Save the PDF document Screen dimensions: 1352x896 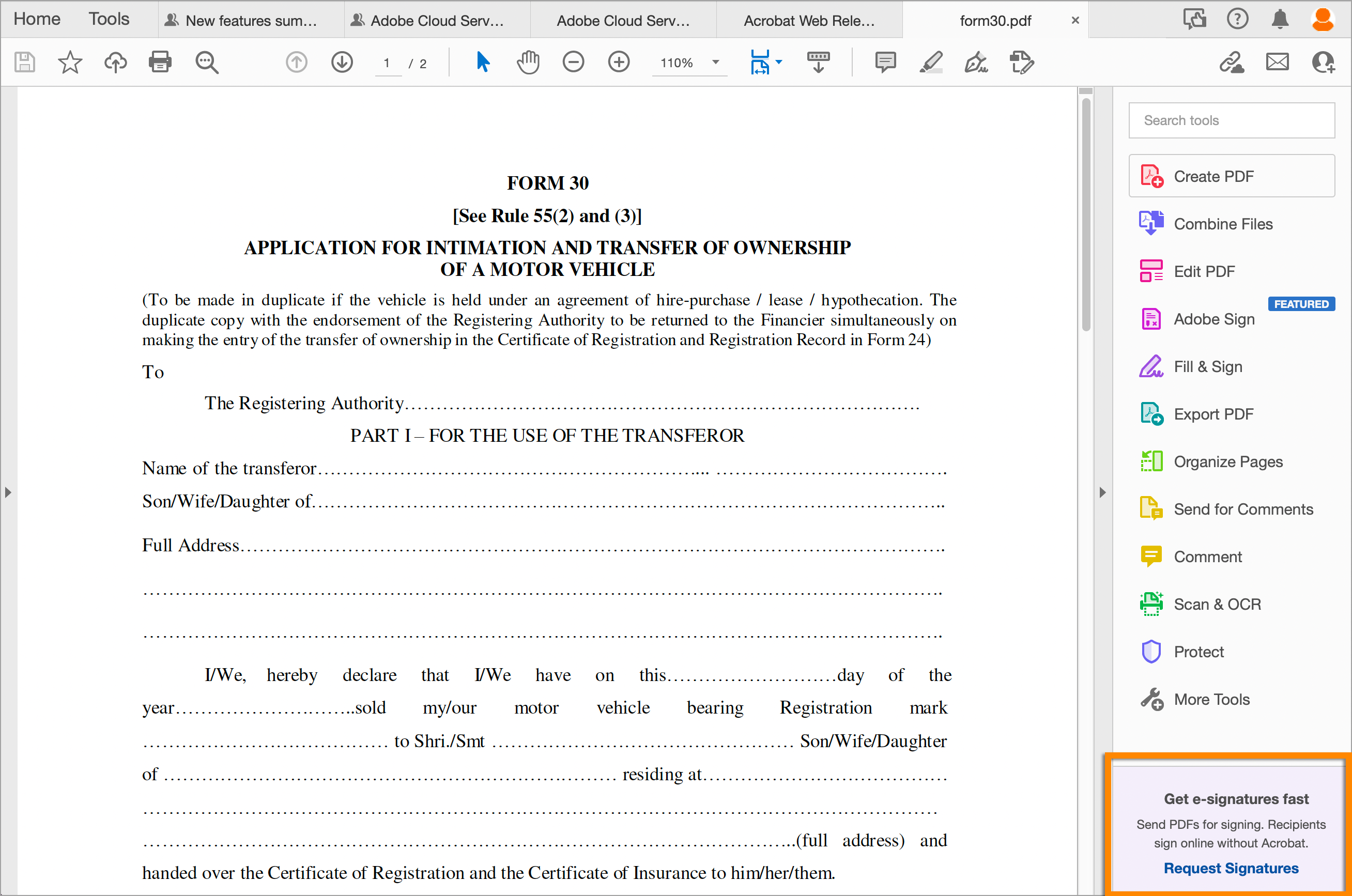(24, 63)
